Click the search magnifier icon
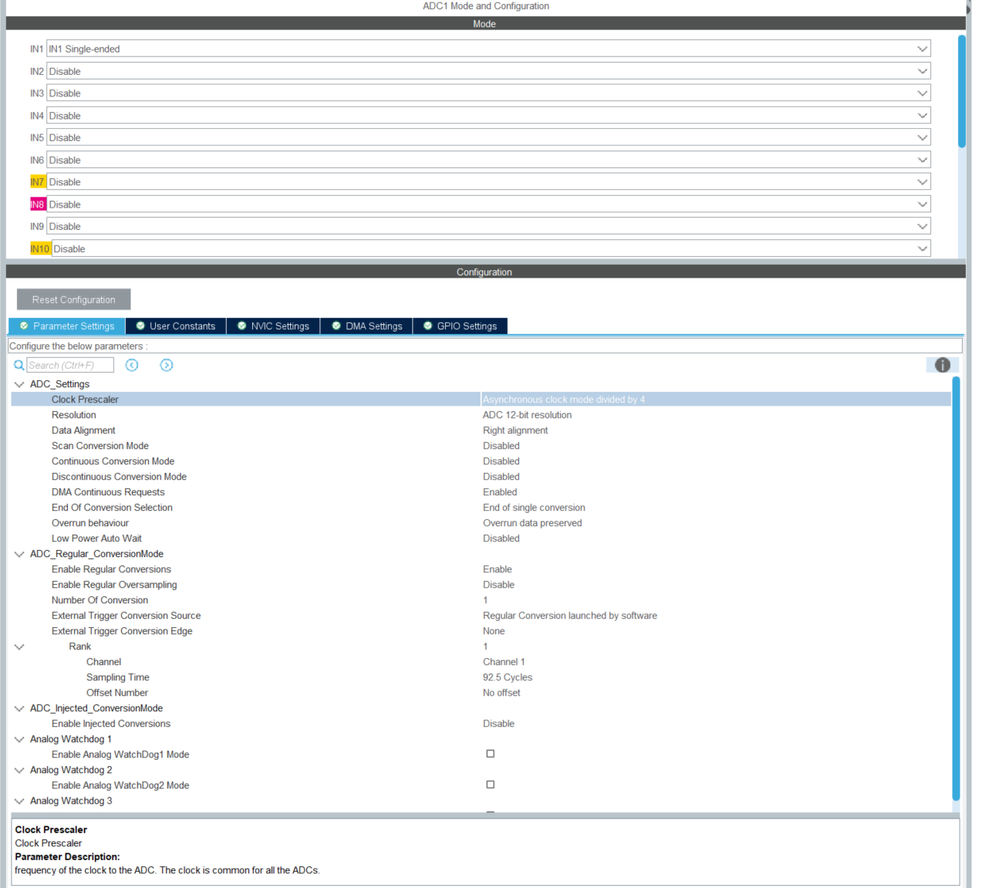999x888 pixels. pyautogui.click(x=19, y=365)
